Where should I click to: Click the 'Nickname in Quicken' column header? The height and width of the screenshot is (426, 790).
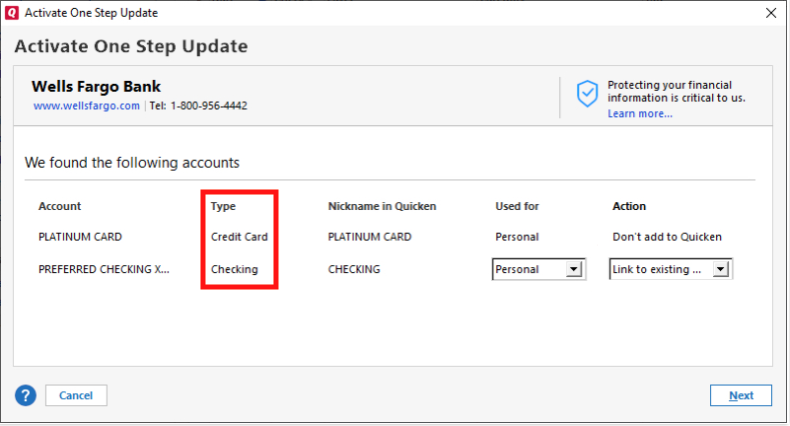point(382,206)
